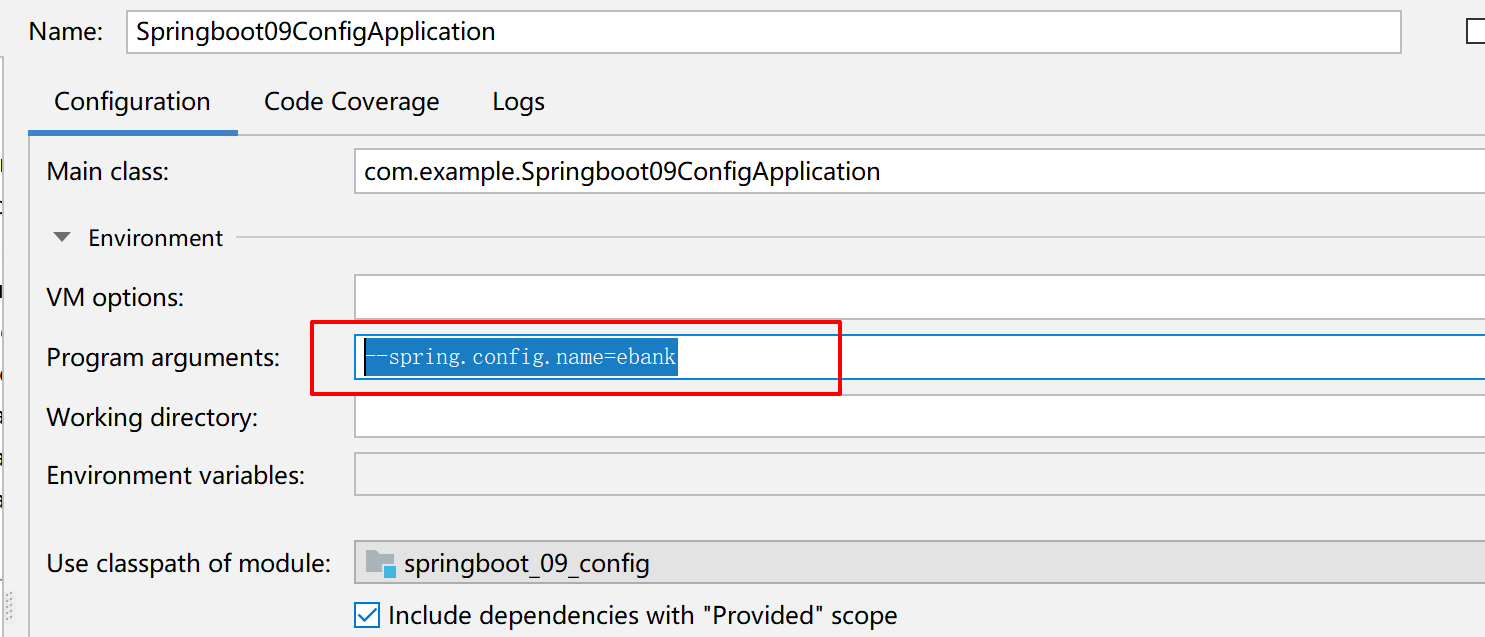Click the "Environment" section header text
1485x637 pixels.
pos(156,238)
